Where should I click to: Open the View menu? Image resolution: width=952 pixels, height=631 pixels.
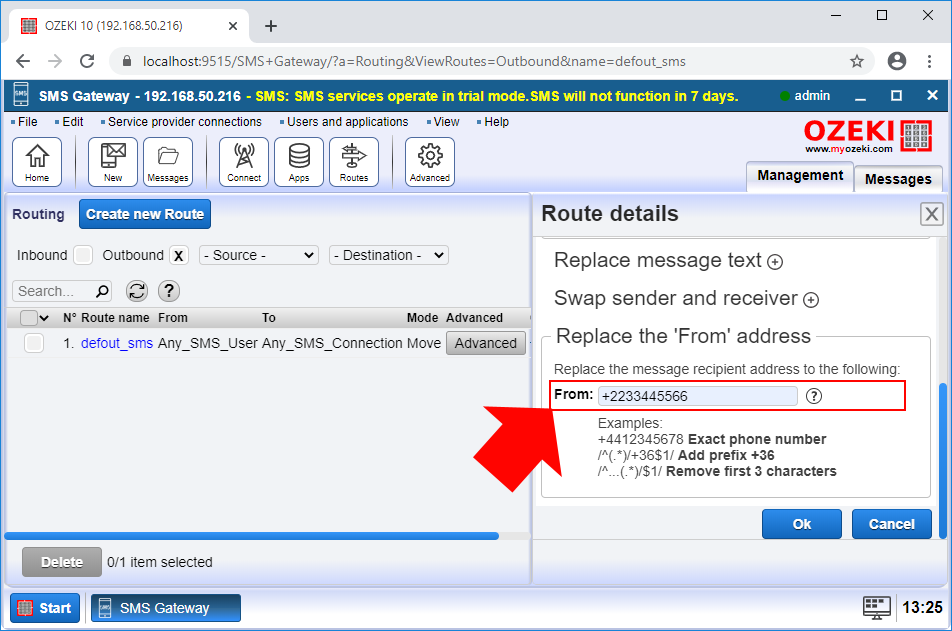point(446,122)
